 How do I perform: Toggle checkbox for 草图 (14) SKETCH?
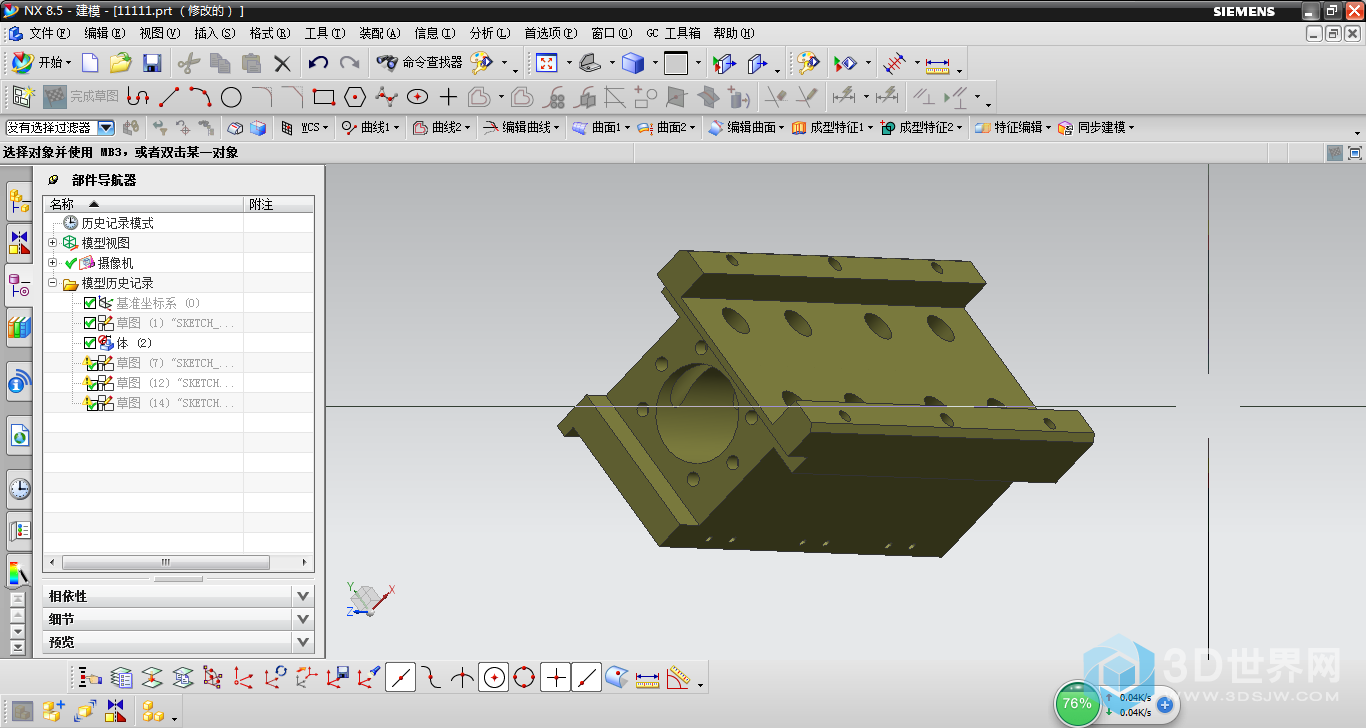coord(90,403)
